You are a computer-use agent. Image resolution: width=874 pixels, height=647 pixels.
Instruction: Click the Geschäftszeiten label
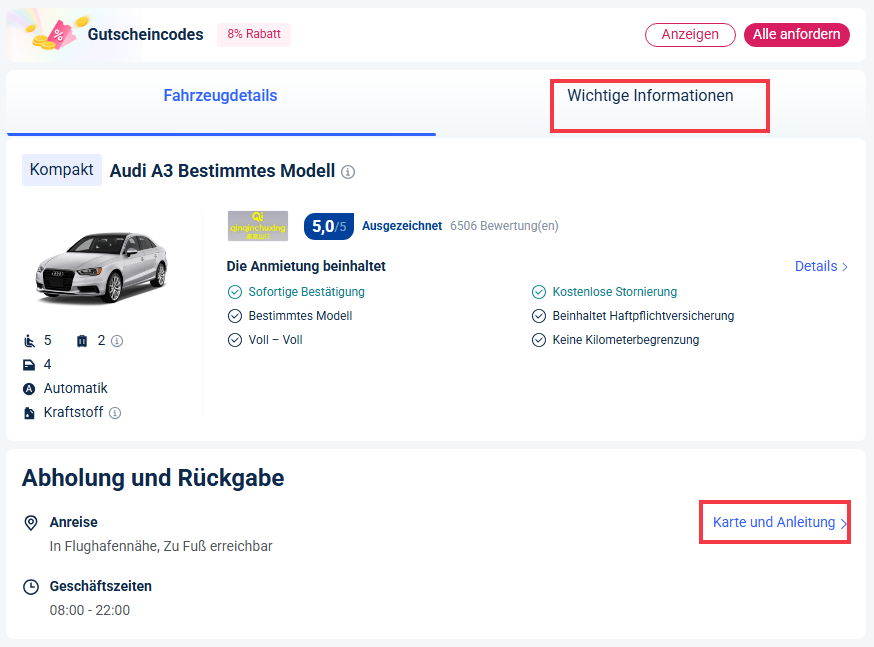point(100,586)
